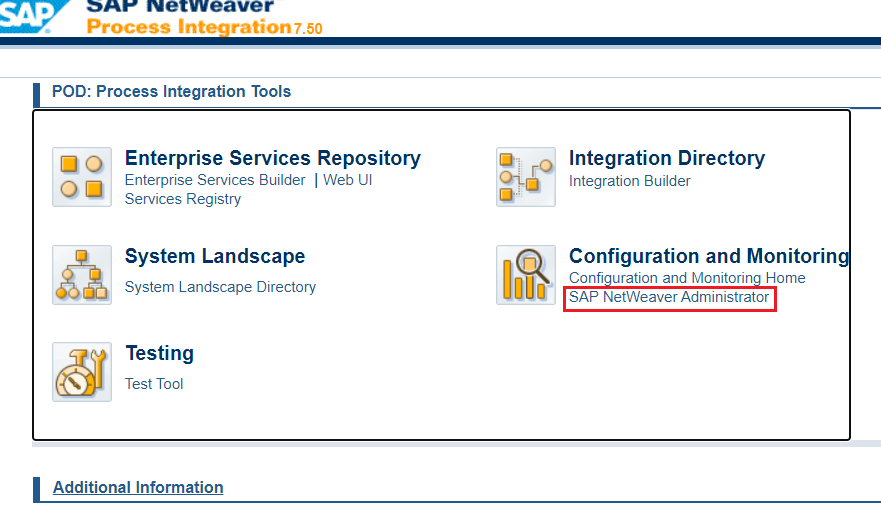
Task: Open the Web UI link
Action: pos(347,180)
